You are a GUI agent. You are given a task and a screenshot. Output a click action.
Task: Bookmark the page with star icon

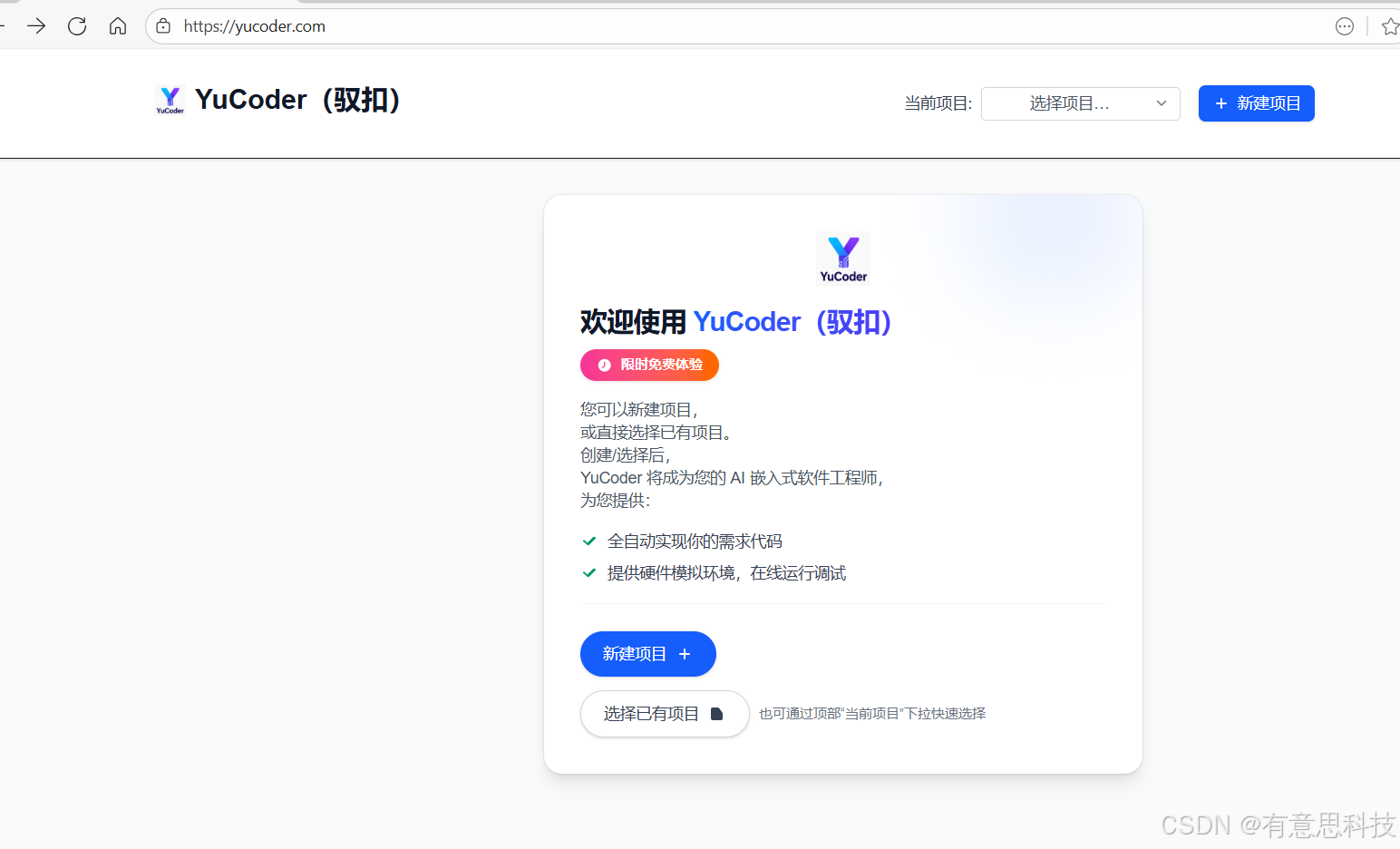coord(1390,26)
